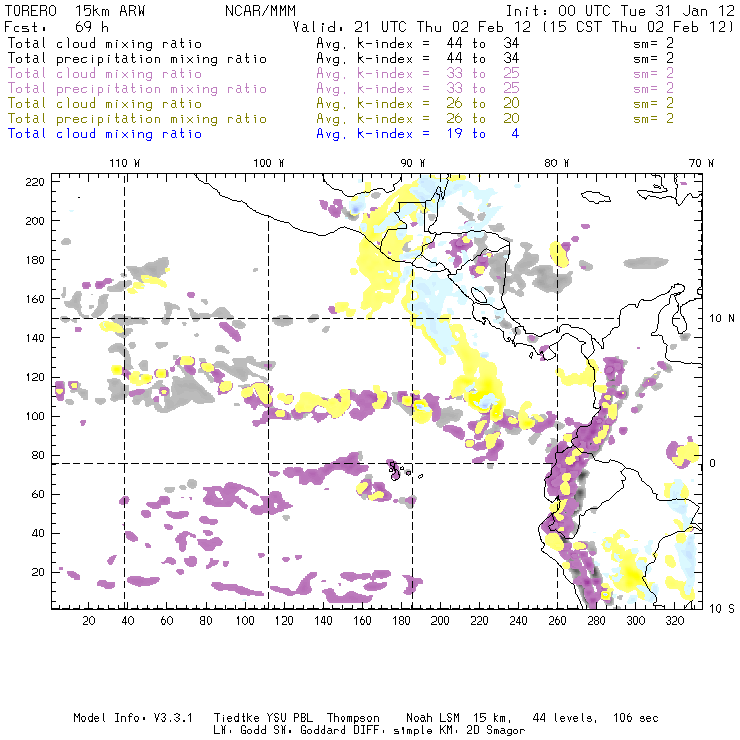Click the 220 tick on the left axis
740x740 pixels.
click(36, 181)
